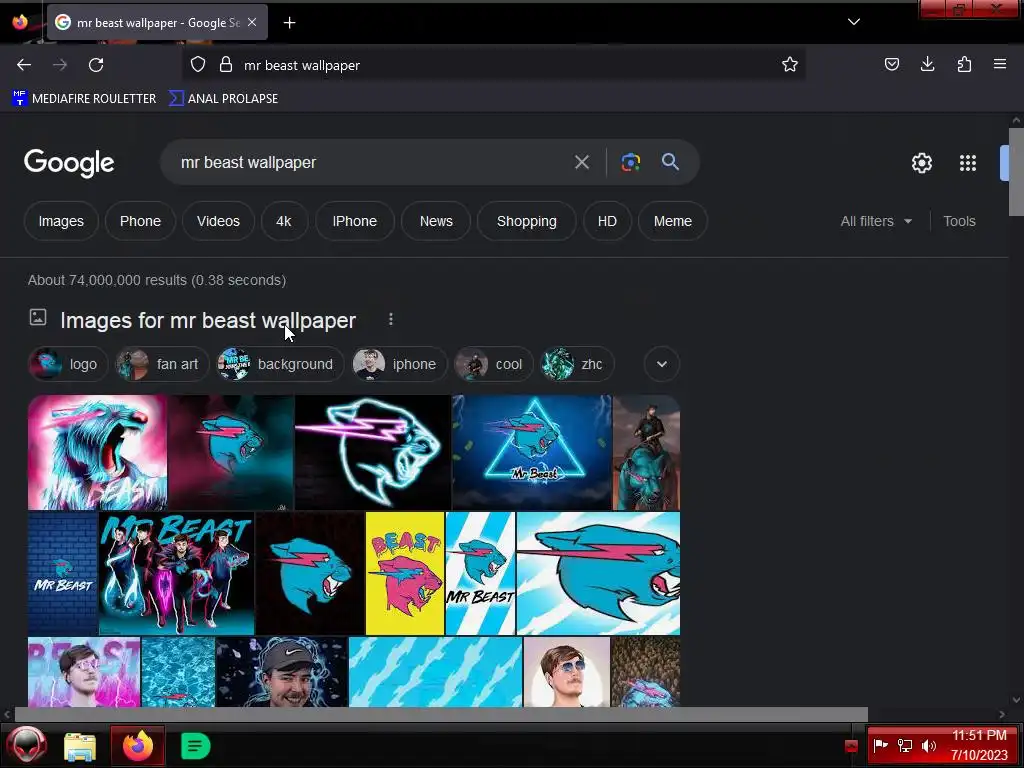This screenshot has height=768, width=1024.
Task: Open the alien head Start button
Action: click(27, 746)
